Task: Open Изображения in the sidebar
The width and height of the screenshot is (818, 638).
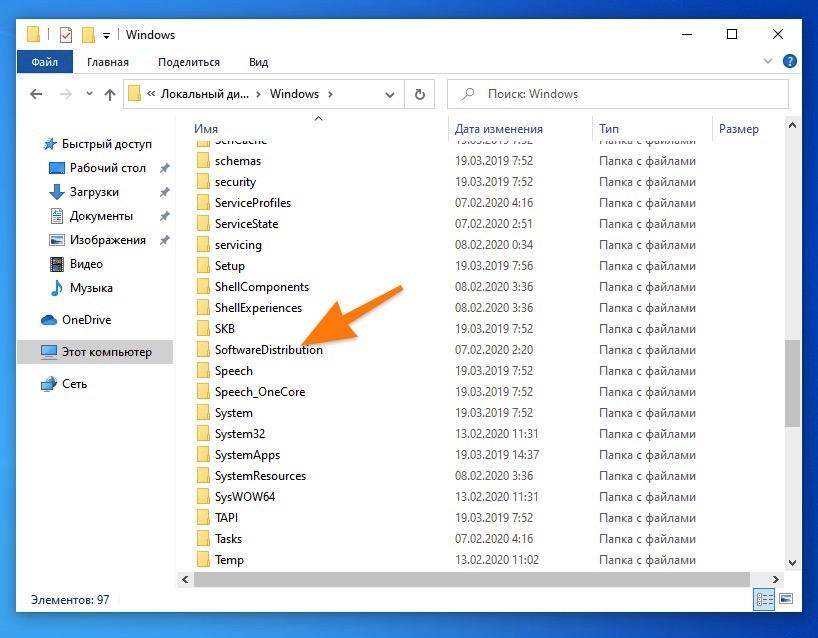Action: click(x=107, y=240)
